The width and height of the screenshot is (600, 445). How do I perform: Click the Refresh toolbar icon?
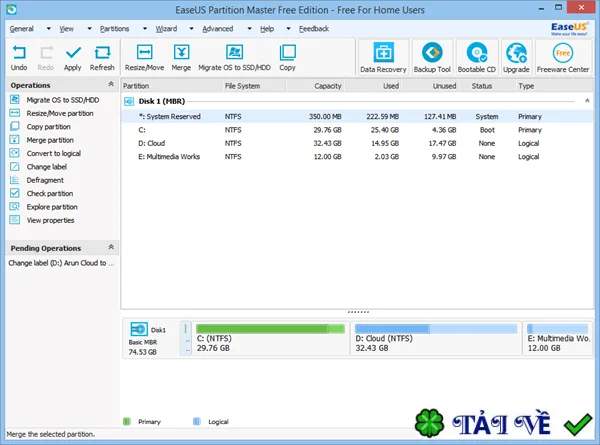[x=102, y=58]
